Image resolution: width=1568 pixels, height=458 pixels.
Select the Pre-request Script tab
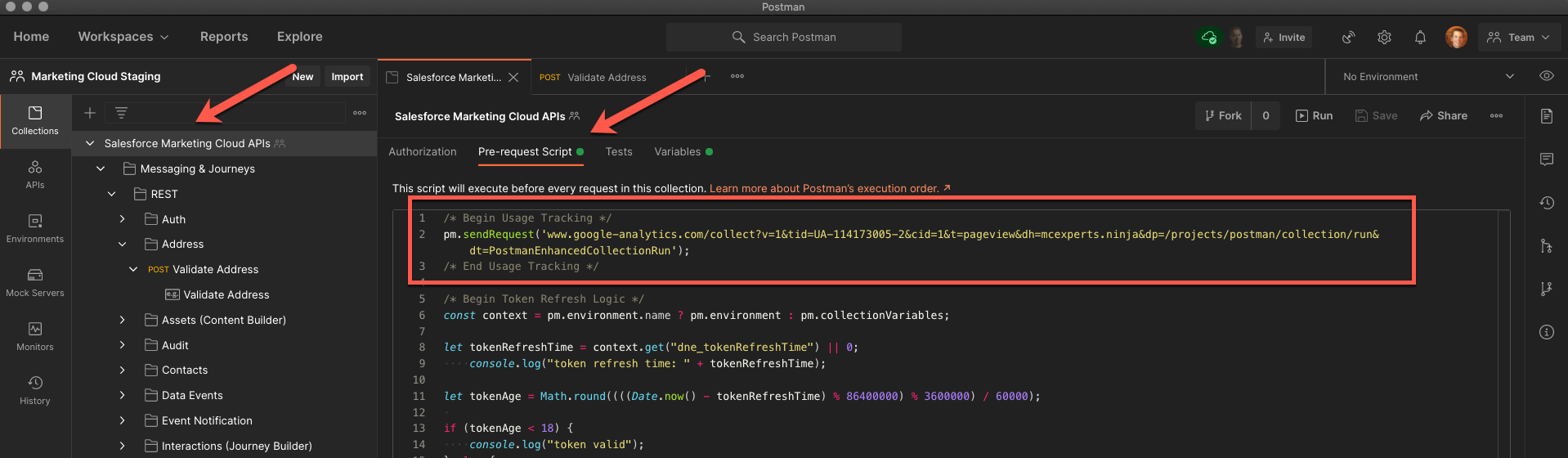531,151
